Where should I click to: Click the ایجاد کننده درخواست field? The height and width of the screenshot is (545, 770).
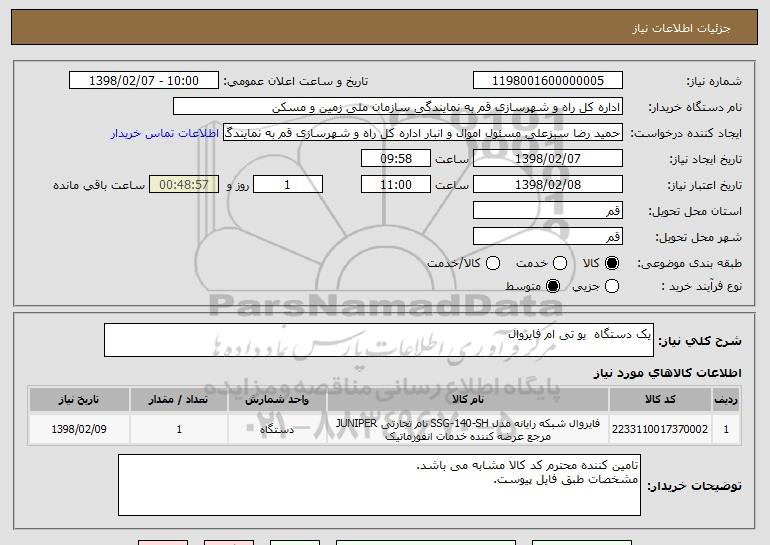tap(423, 133)
